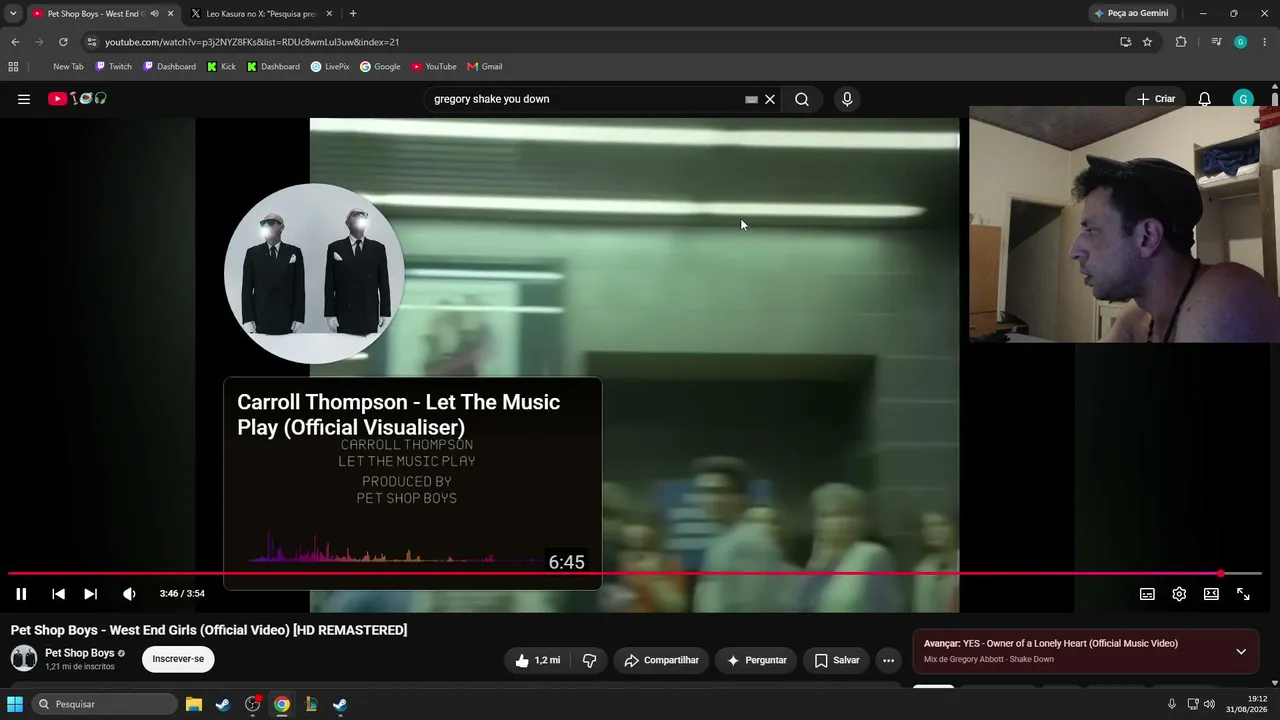This screenshot has height=720, width=1280.
Task: Like the video
Action: click(x=537, y=660)
